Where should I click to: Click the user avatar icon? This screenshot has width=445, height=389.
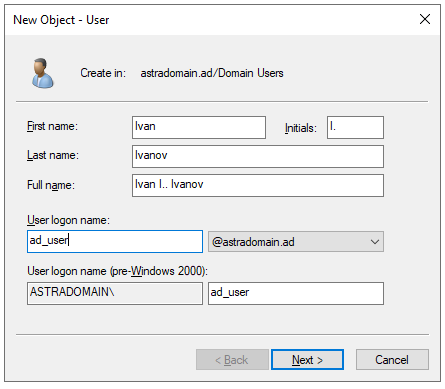click(x=42, y=73)
